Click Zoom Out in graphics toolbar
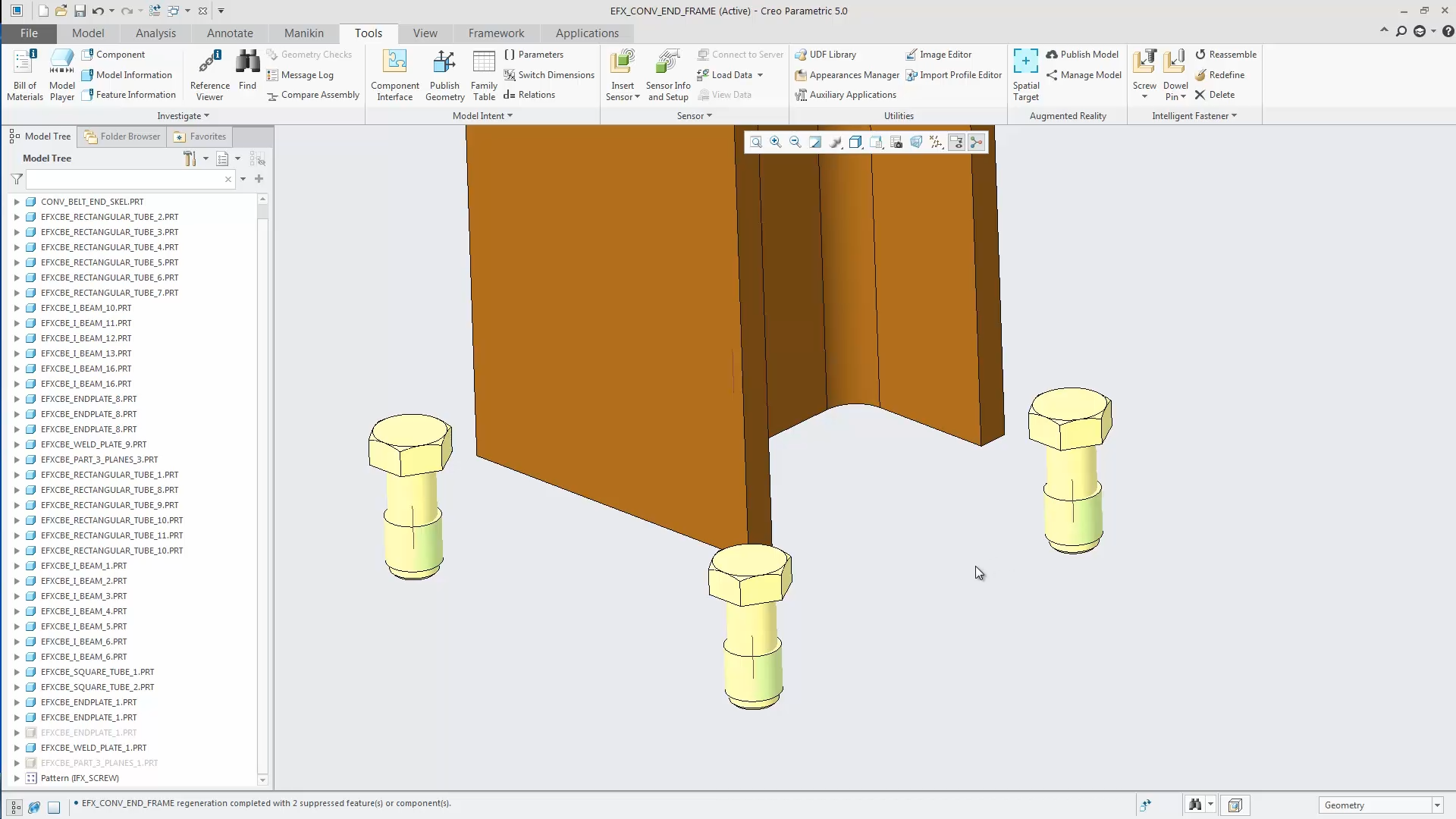This screenshot has width=1456, height=819. coord(795,143)
